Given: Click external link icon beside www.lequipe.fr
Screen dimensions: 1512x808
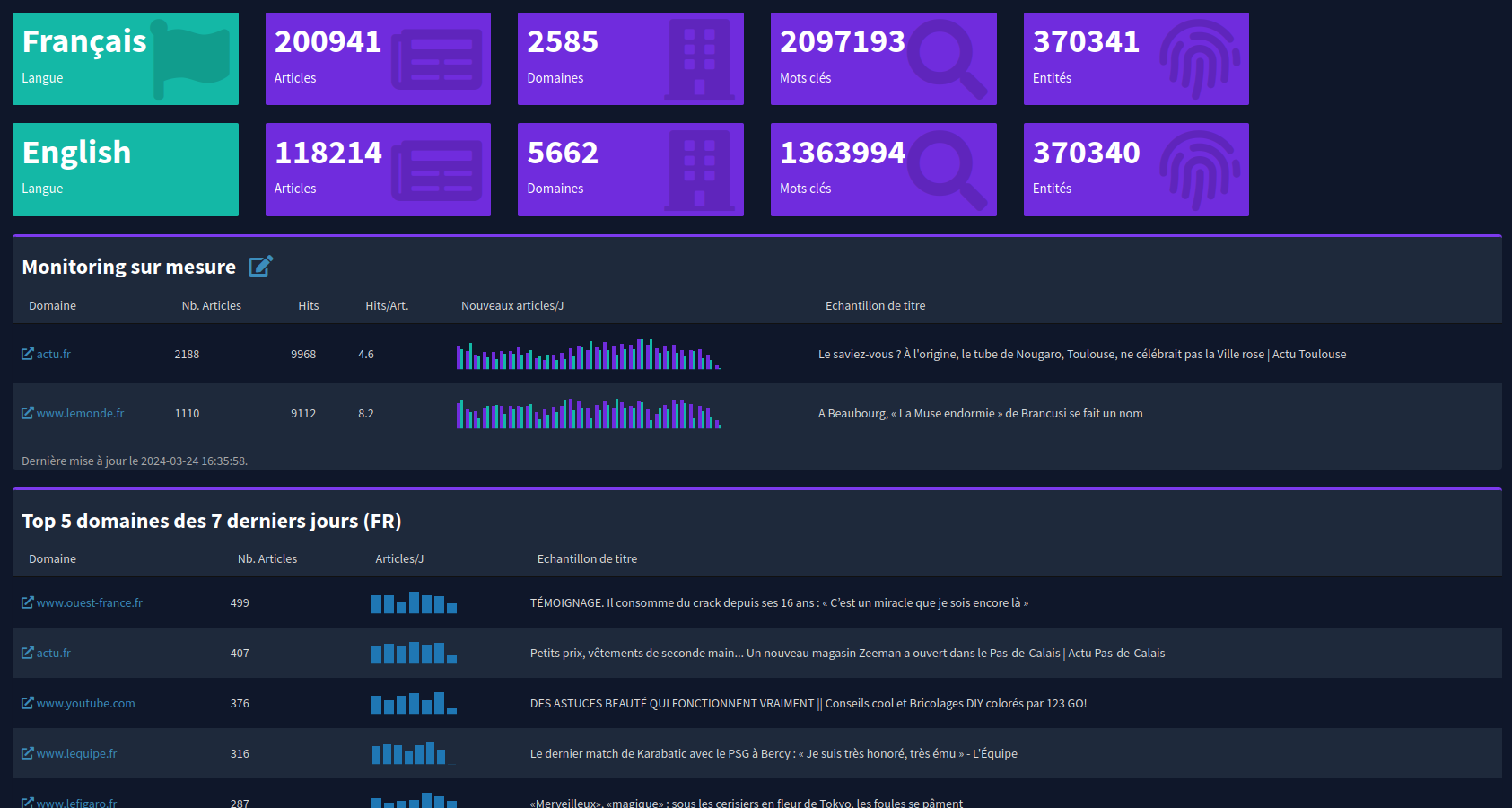Looking at the screenshot, I should (28, 753).
